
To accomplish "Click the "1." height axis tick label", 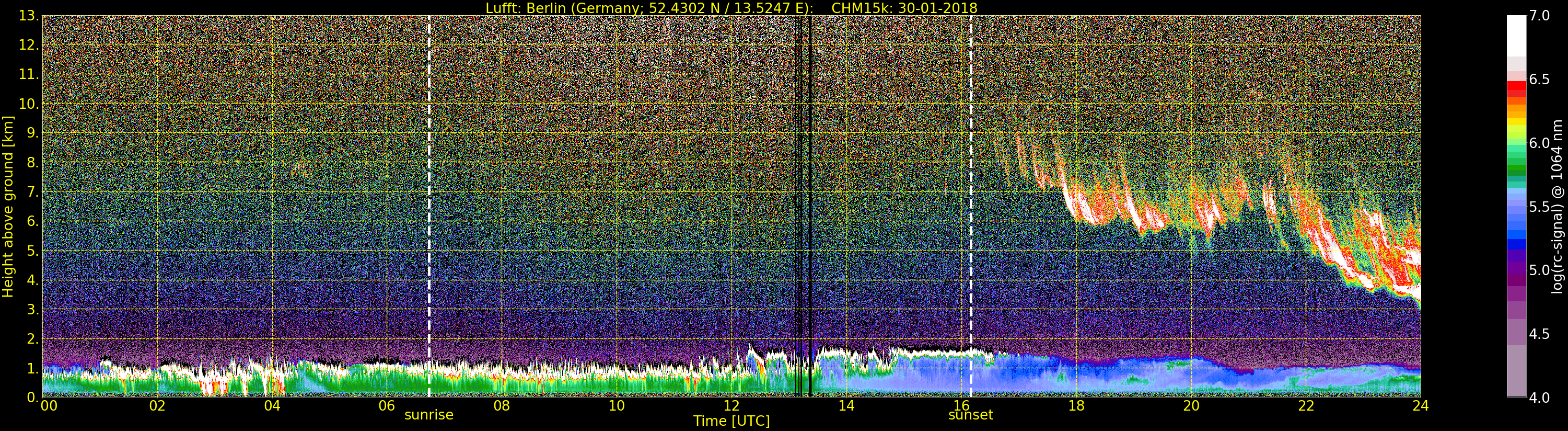I will [32, 368].
